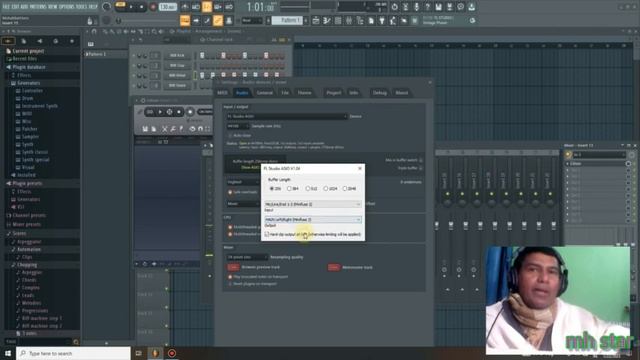
Task: Collapse the Plugin database folder
Action: point(29,67)
